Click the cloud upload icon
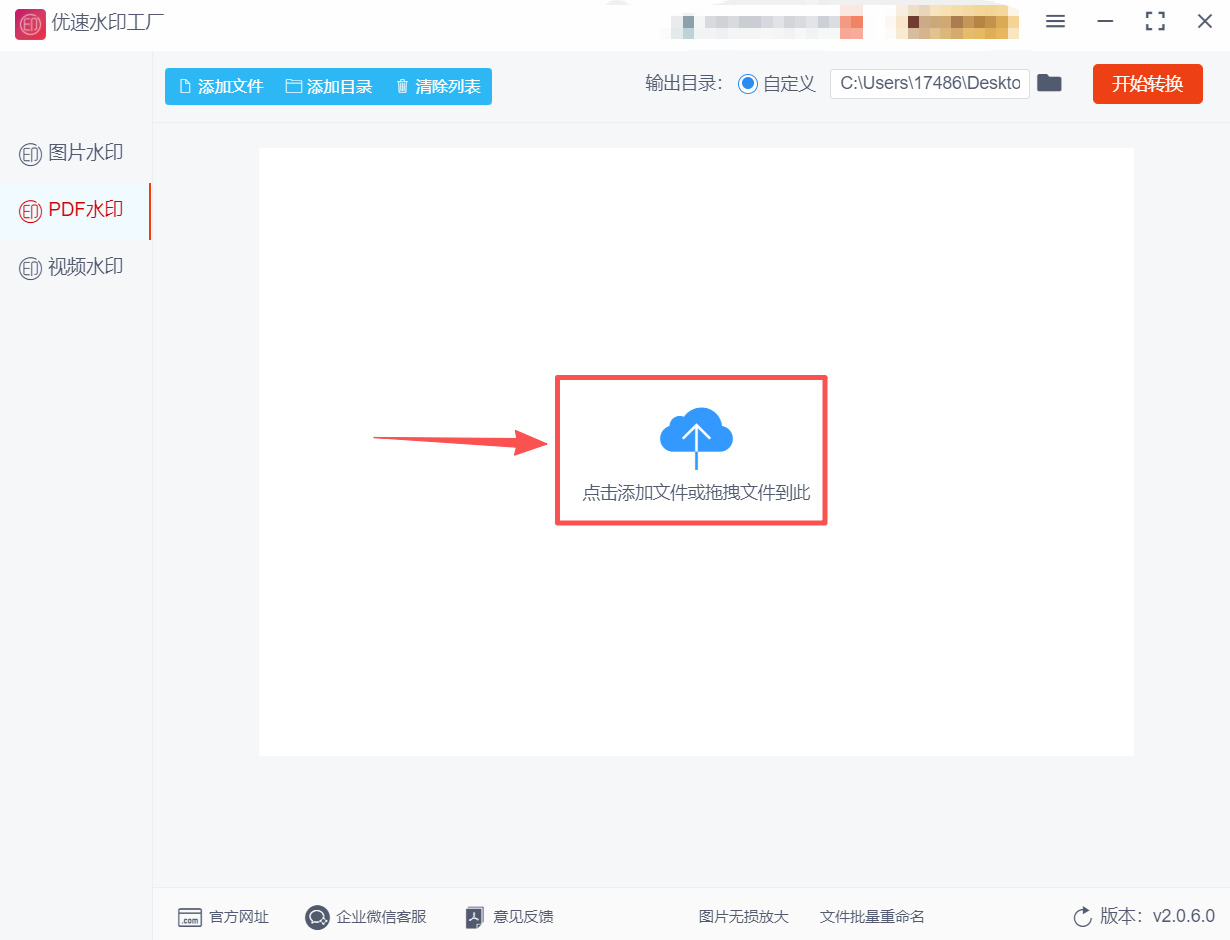 click(697, 437)
